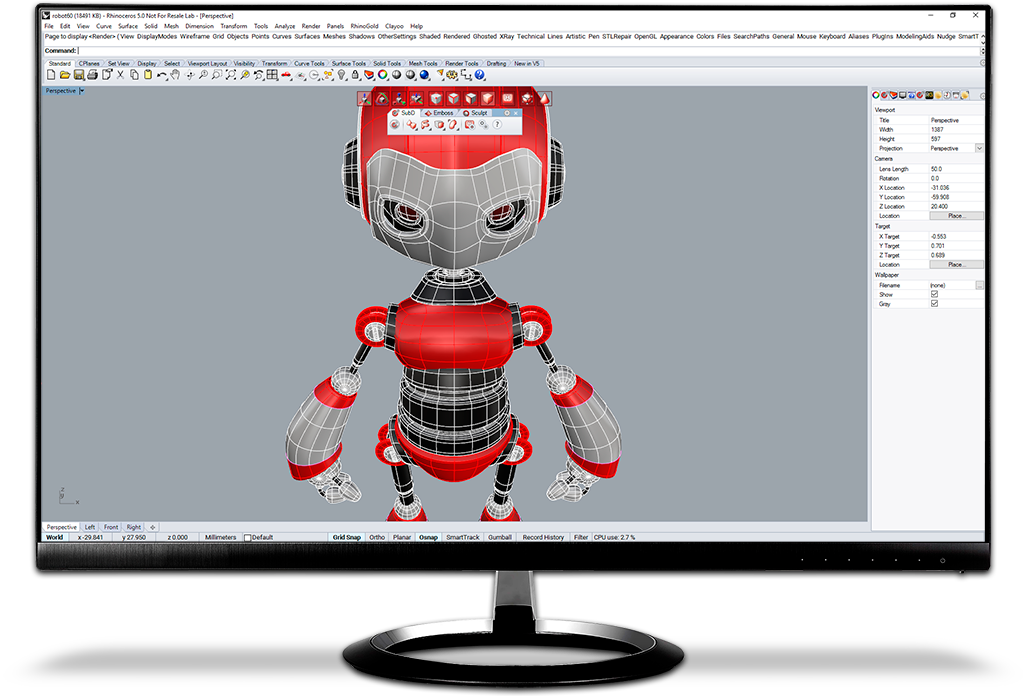
Task: Toggle SmartTrack in the status bar
Action: tap(462, 537)
